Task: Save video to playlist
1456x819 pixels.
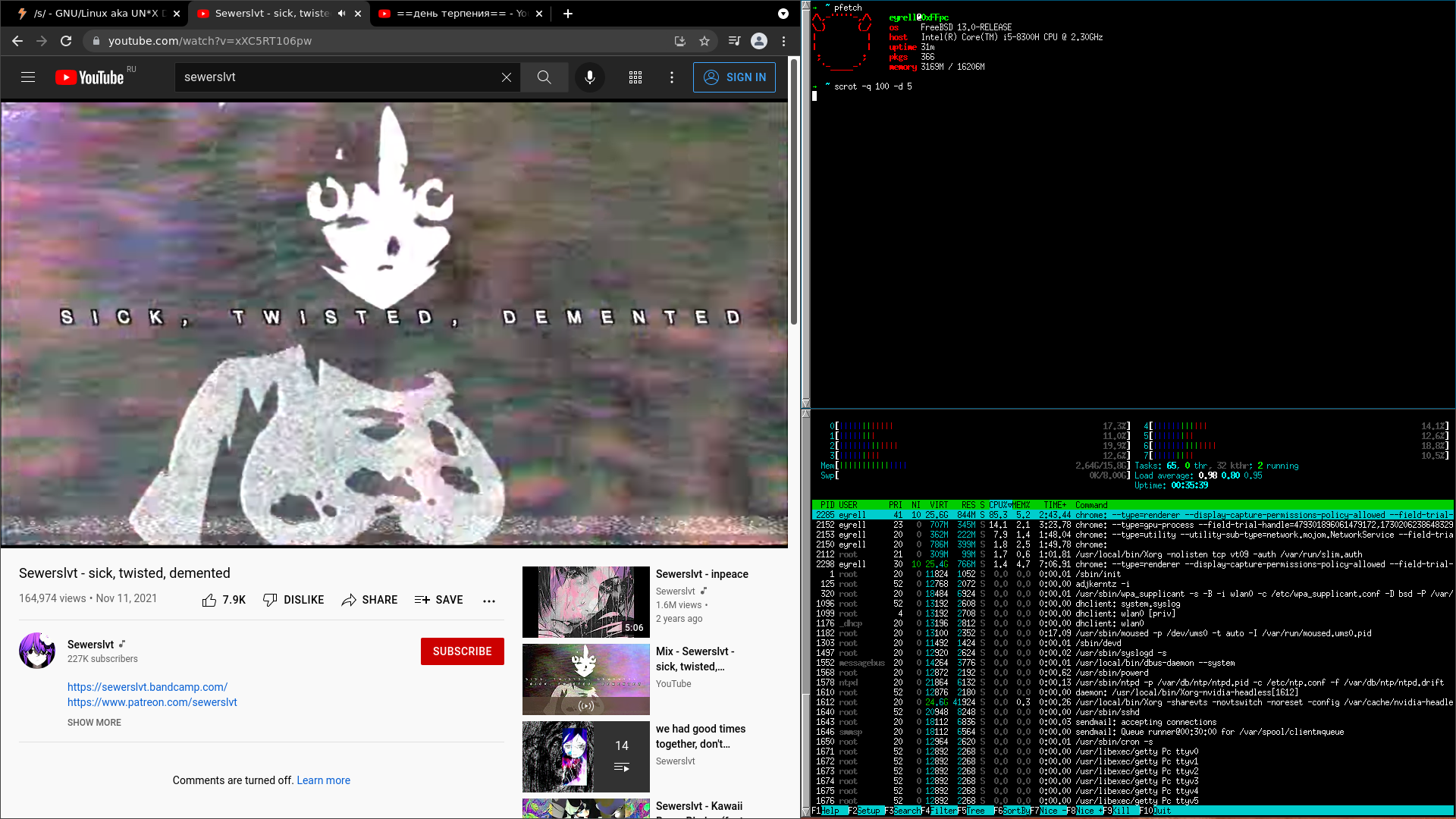Action: coord(439,600)
